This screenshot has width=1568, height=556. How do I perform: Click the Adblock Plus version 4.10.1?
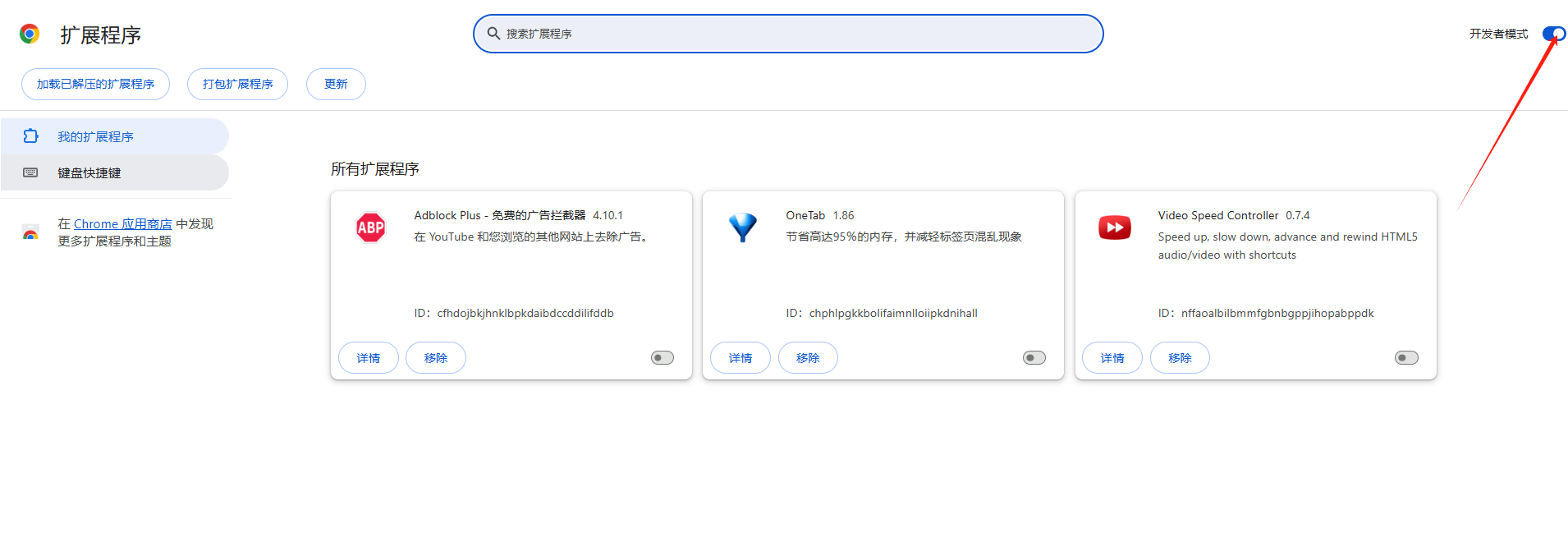(x=607, y=215)
